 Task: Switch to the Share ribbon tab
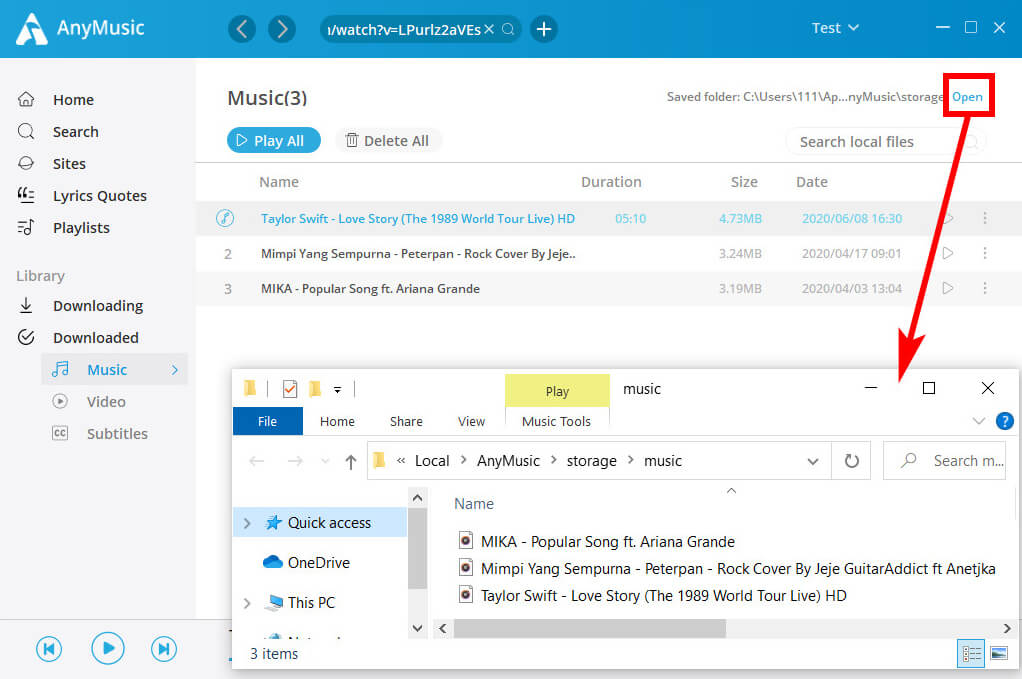pos(406,422)
